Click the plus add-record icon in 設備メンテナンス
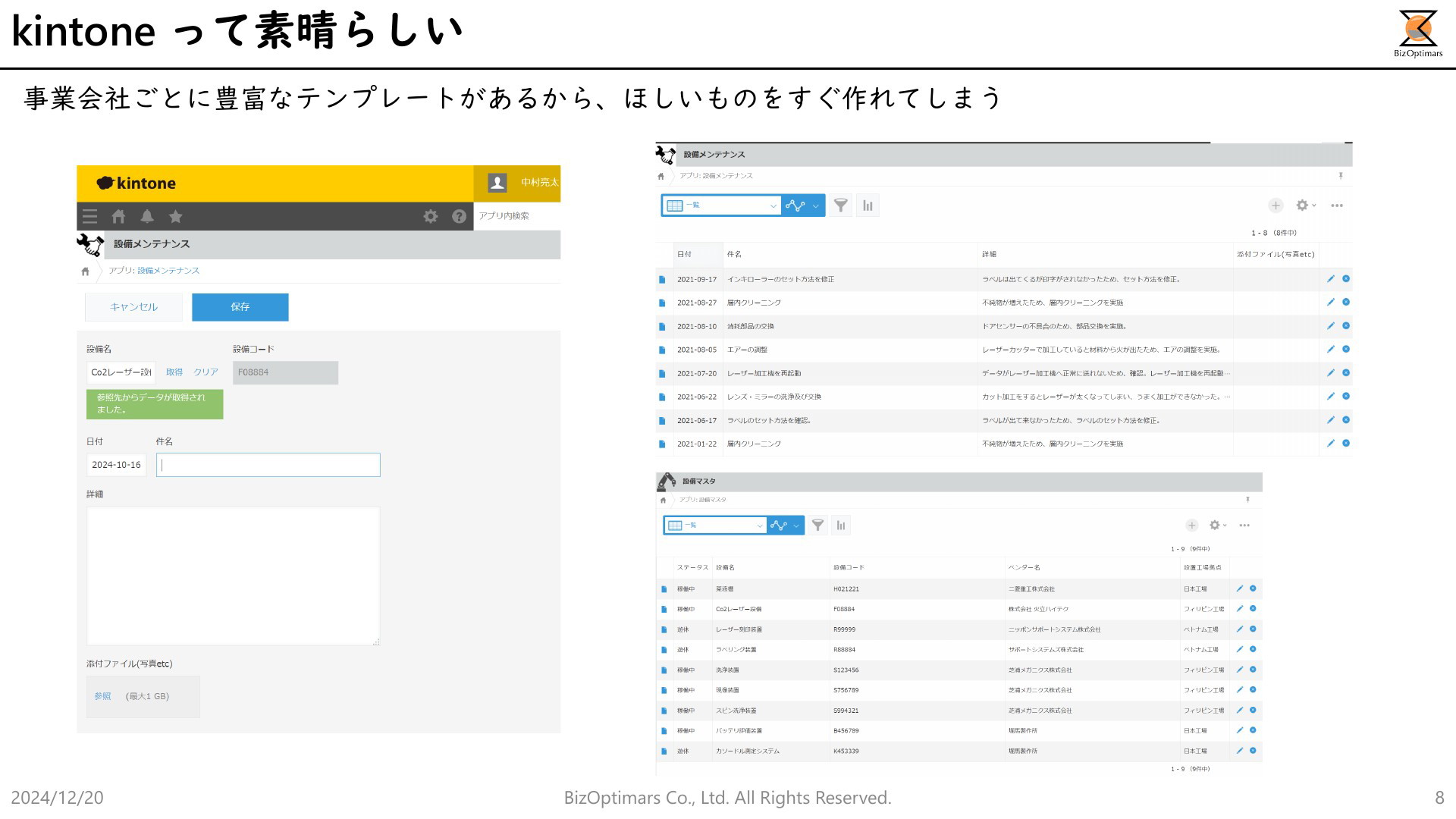This screenshot has width=1456, height=819. pos(1276,206)
